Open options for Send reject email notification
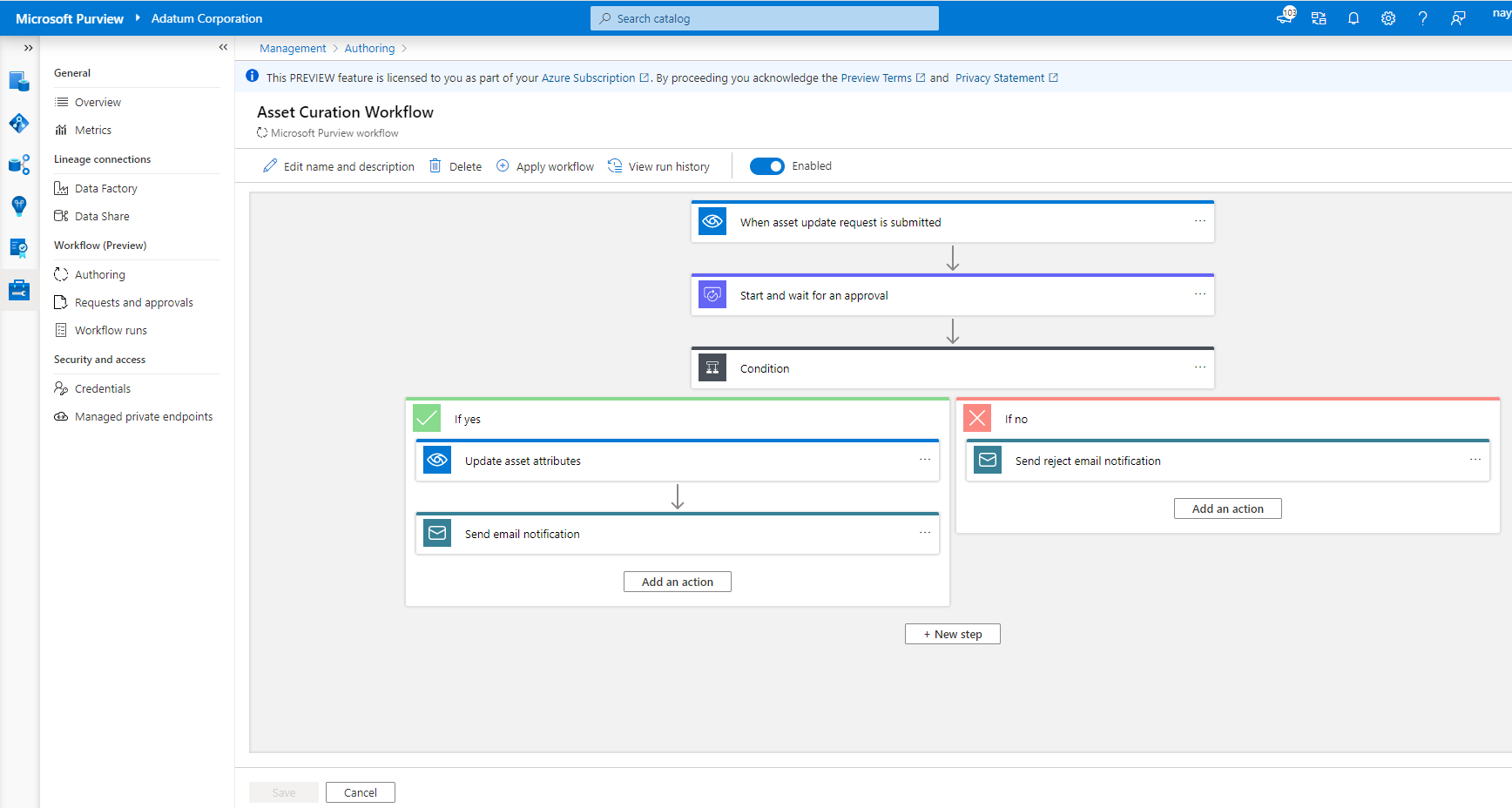1512x808 pixels. pyautogui.click(x=1475, y=460)
